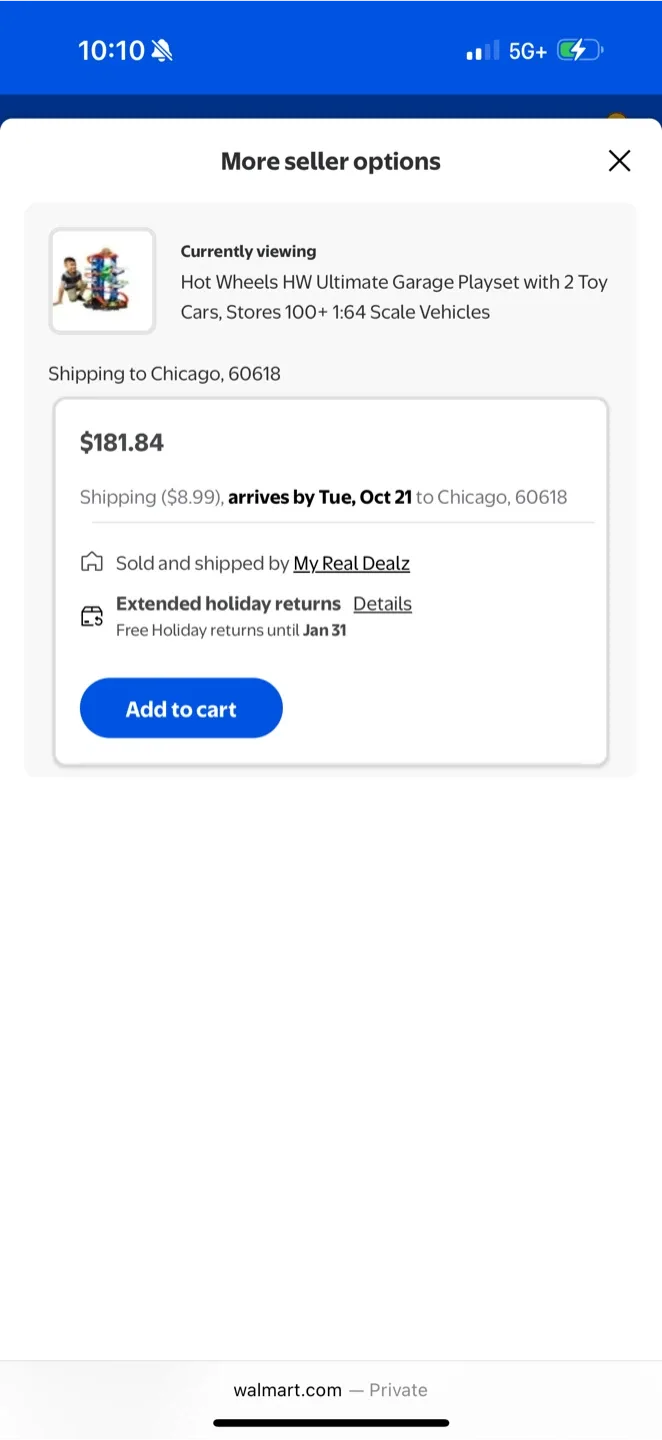Click the storefront icon beside seller name

pos(92,563)
